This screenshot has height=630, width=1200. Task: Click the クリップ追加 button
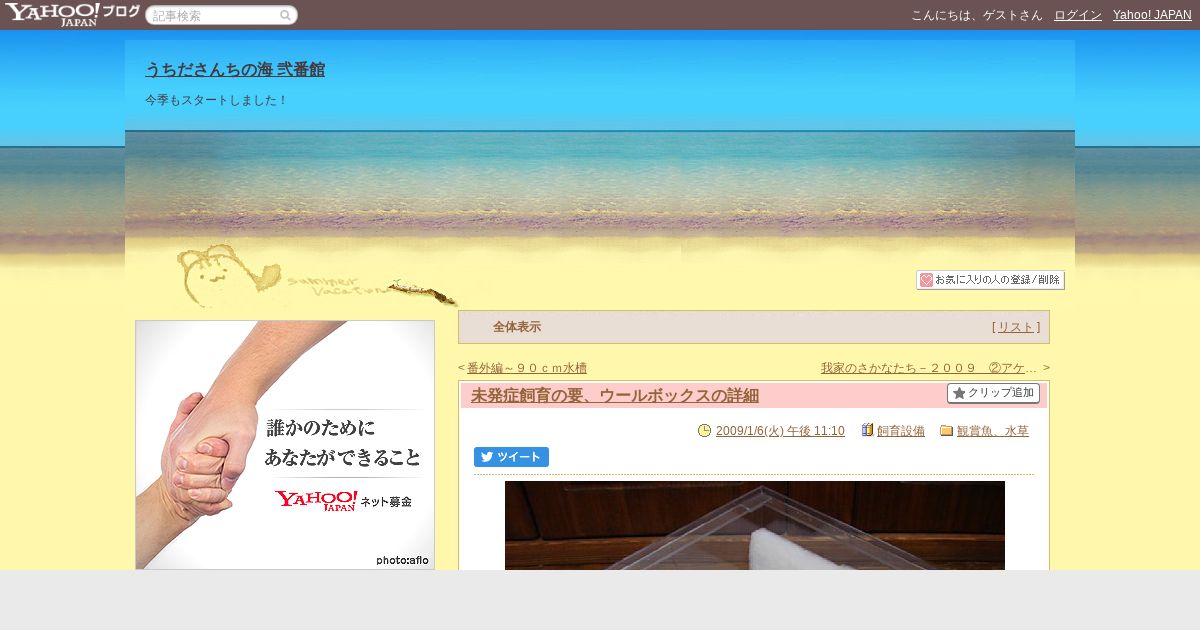click(x=993, y=393)
